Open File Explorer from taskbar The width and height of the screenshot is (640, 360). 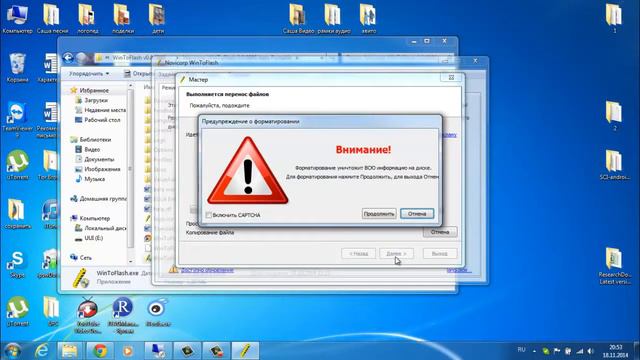pyautogui.click(x=70, y=351)
